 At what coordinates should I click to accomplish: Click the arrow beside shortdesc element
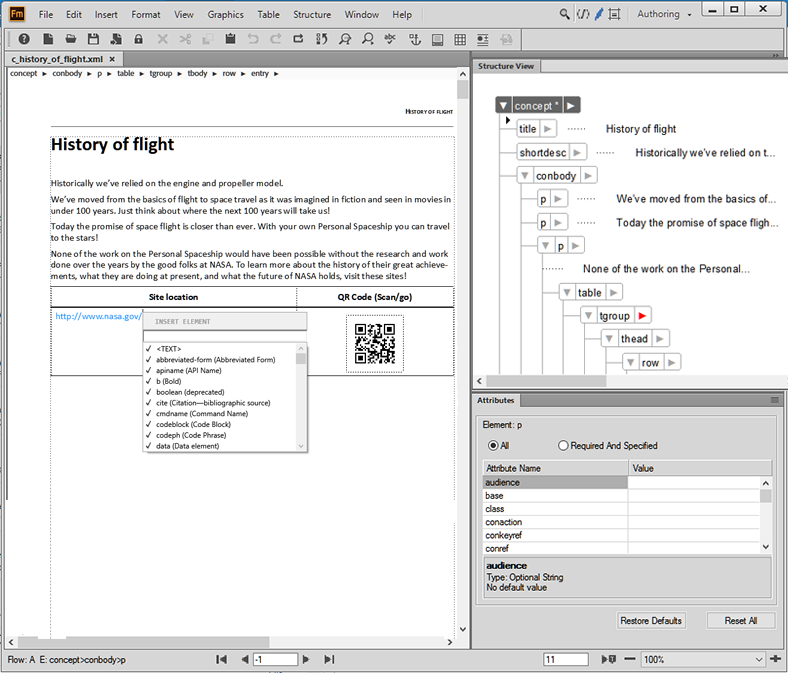tap(577, 152)
